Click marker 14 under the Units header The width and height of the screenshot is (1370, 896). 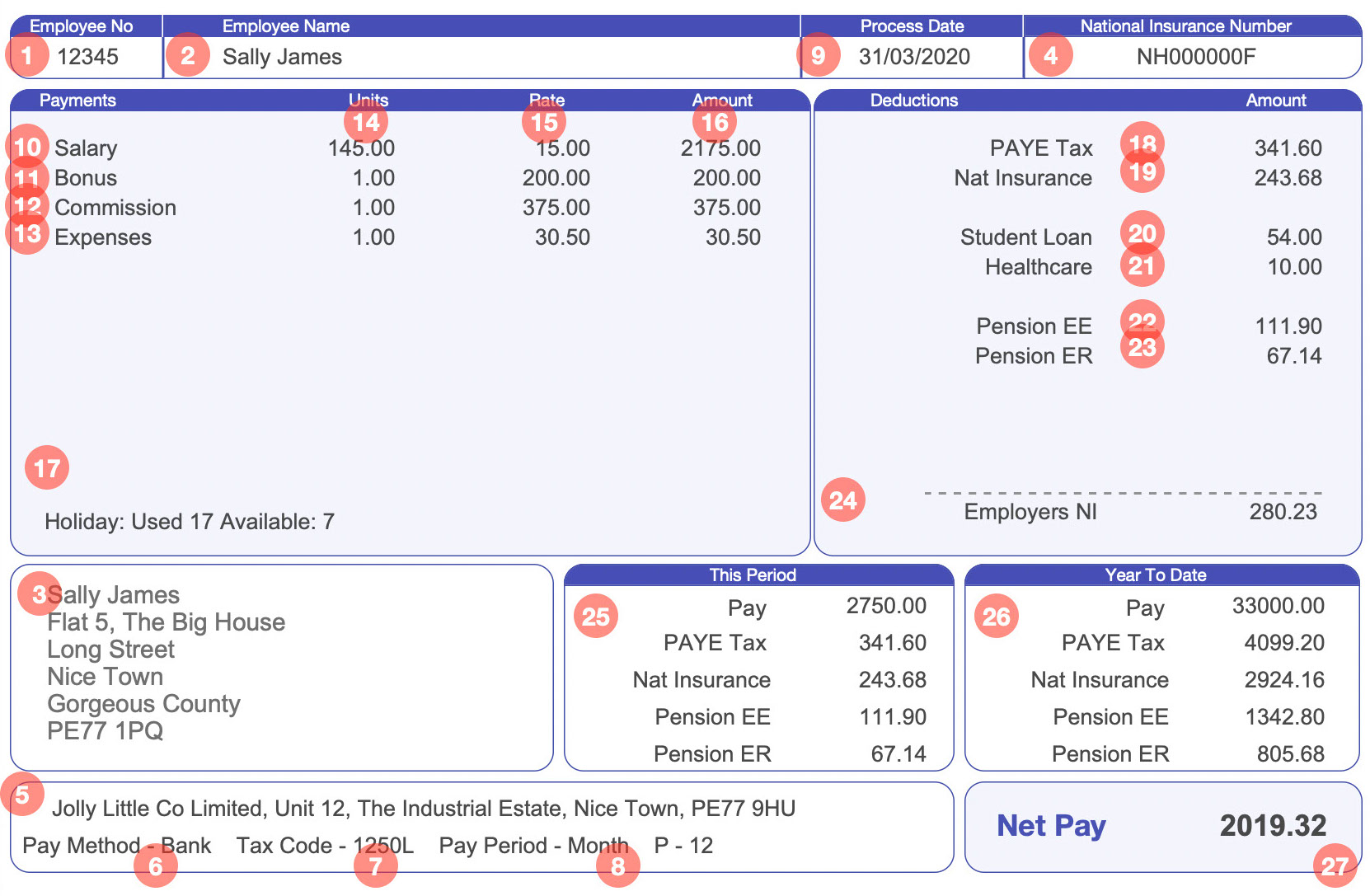(x=366, y=123)
